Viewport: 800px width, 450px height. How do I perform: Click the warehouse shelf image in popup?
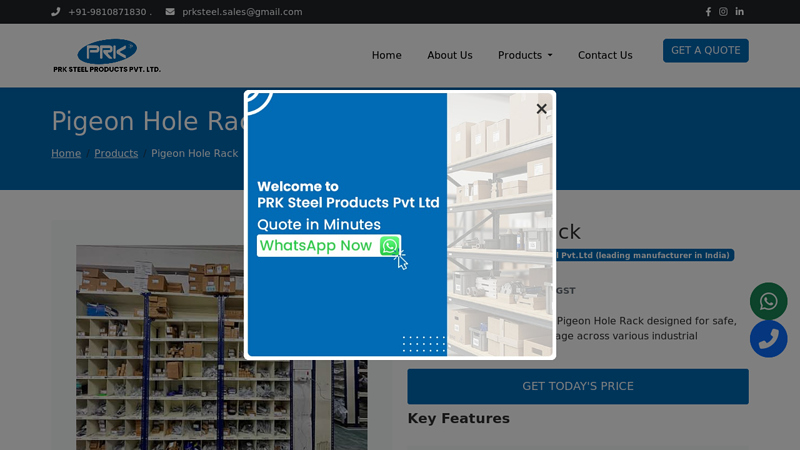pyautogui.click(x=499, y=224)
